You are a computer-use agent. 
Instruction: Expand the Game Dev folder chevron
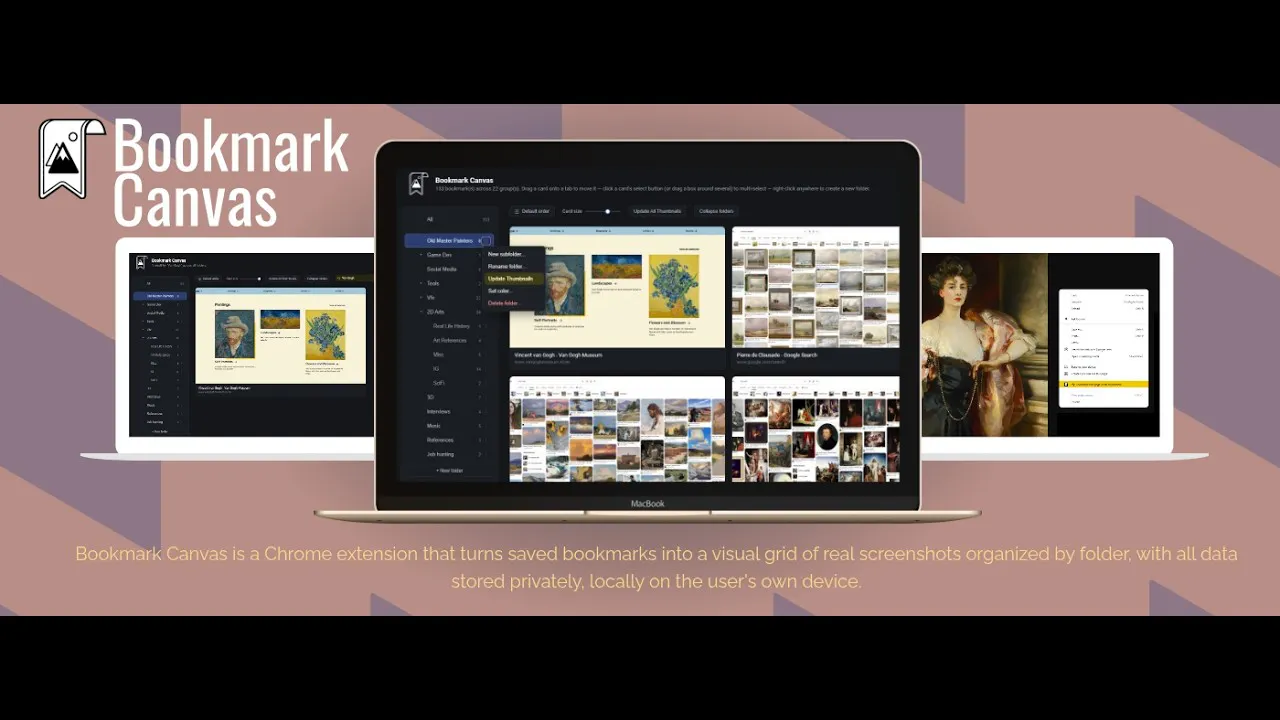(421, 255)
